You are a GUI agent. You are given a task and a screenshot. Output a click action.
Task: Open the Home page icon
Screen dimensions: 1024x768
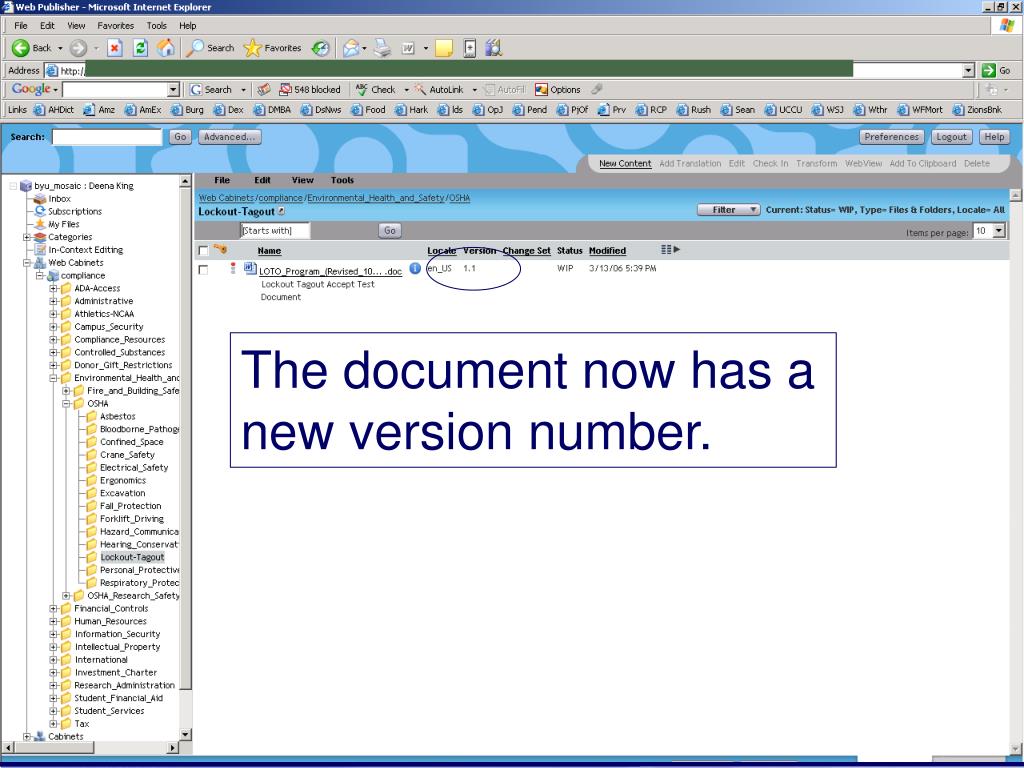tap(166, 48)
